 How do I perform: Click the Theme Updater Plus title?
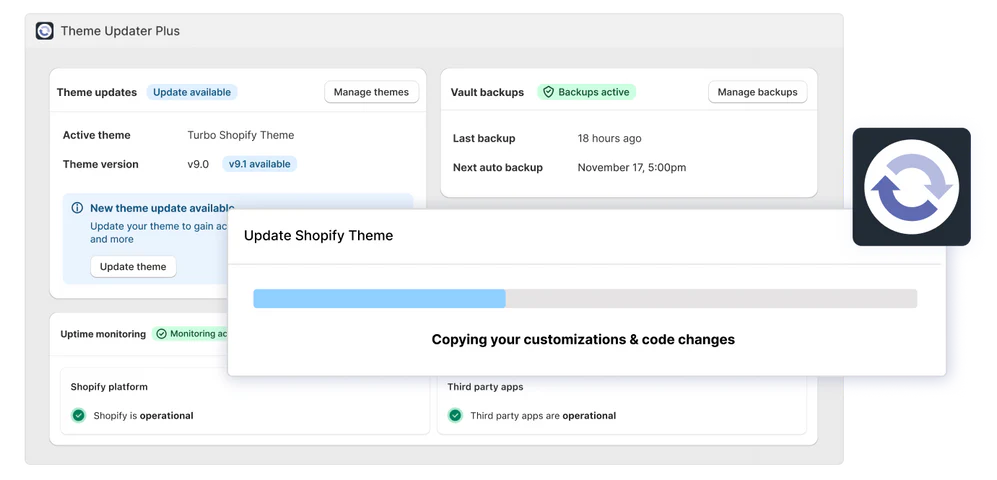[120, 31]
